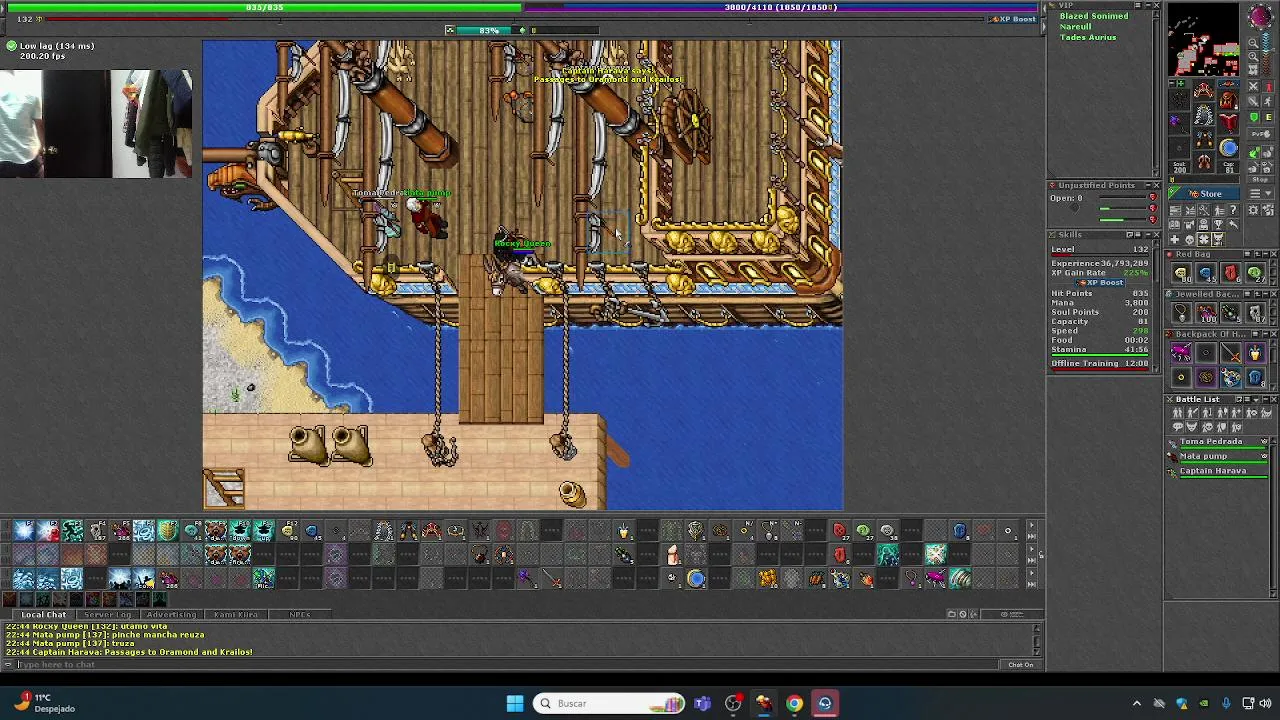
Task: Collapse the VIP panel
Action: pyautogui.click(x=1146, y=6)
